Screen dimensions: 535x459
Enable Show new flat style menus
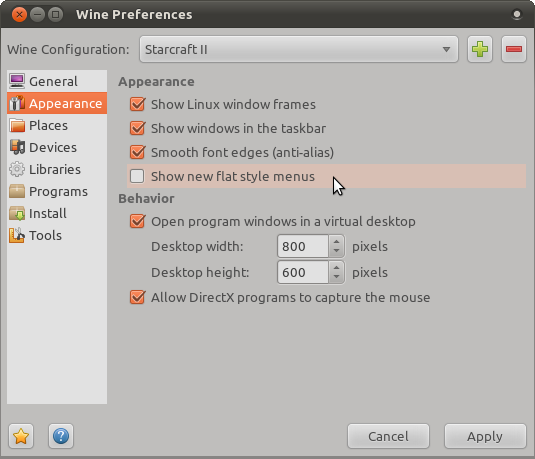pyautogui.click(x=137, y=176)
